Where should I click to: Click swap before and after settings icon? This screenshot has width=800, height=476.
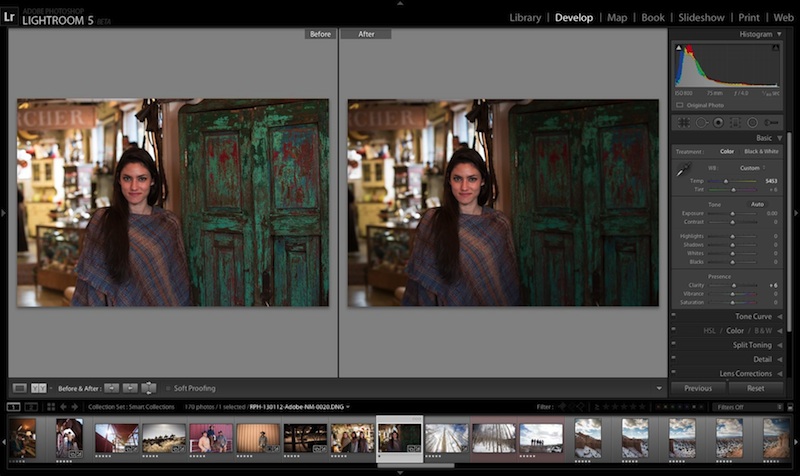[149, 388]
